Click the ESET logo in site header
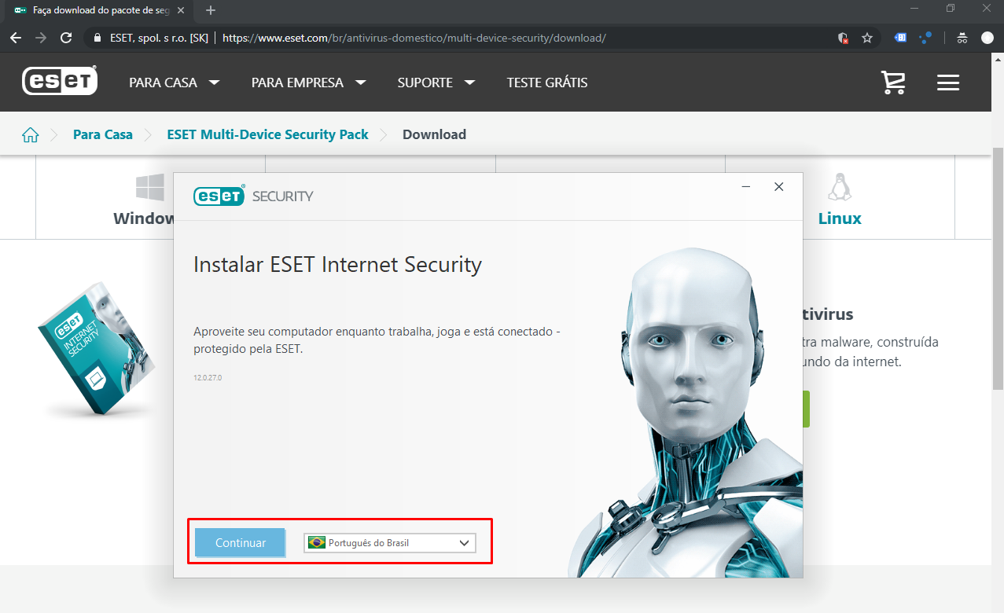This screenshot has height=613, width=1004. pos(60,81)
